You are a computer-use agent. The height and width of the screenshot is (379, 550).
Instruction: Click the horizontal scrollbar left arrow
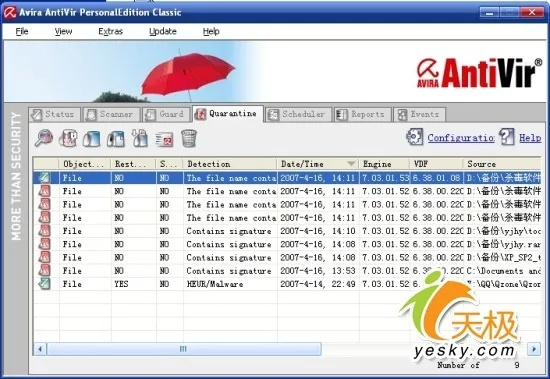pos(40,349)
